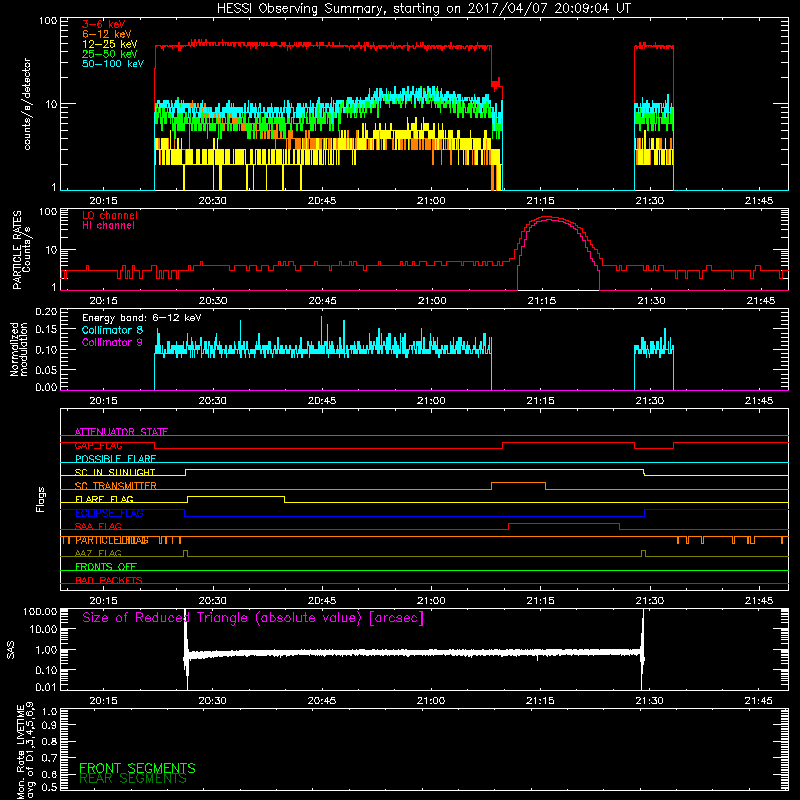Select the 50-100 keV legend label
Screen dimensions: 800x800
point(113,64)
